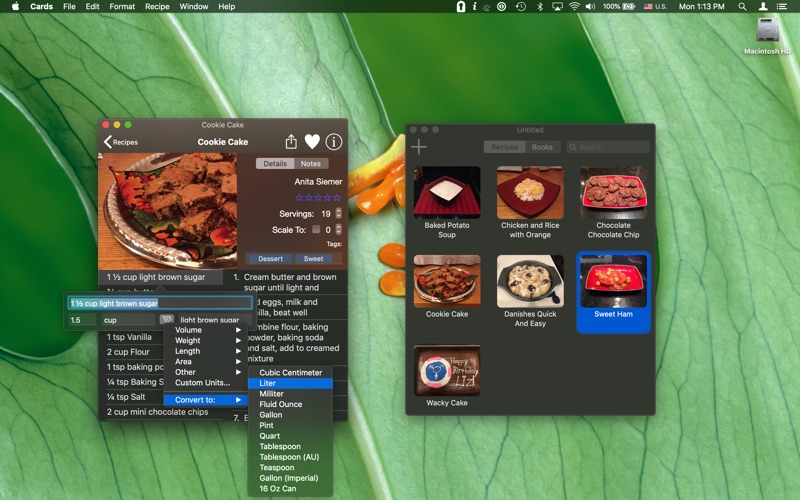Set rating using the star rating bar
800x500 pixels.
point(318,198)
